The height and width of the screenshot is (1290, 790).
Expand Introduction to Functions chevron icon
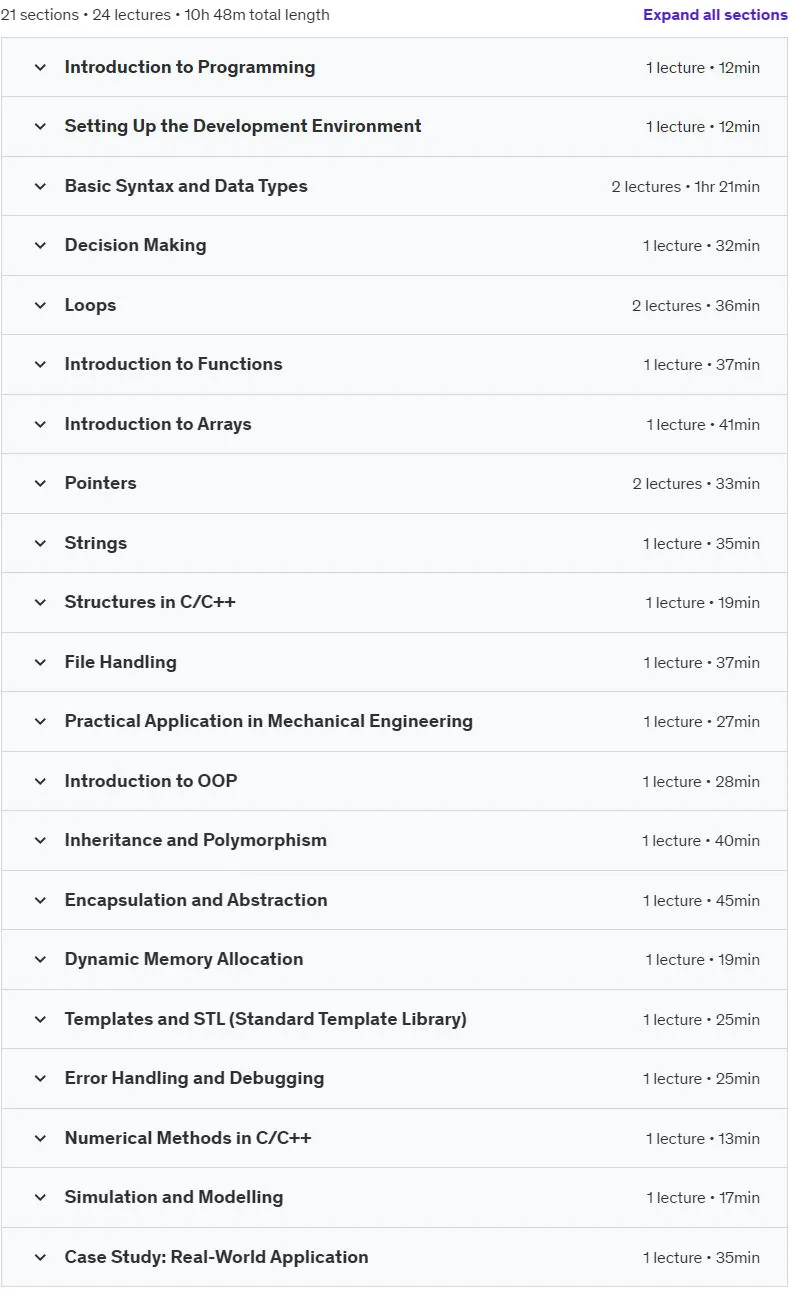[x=40, y=365]
